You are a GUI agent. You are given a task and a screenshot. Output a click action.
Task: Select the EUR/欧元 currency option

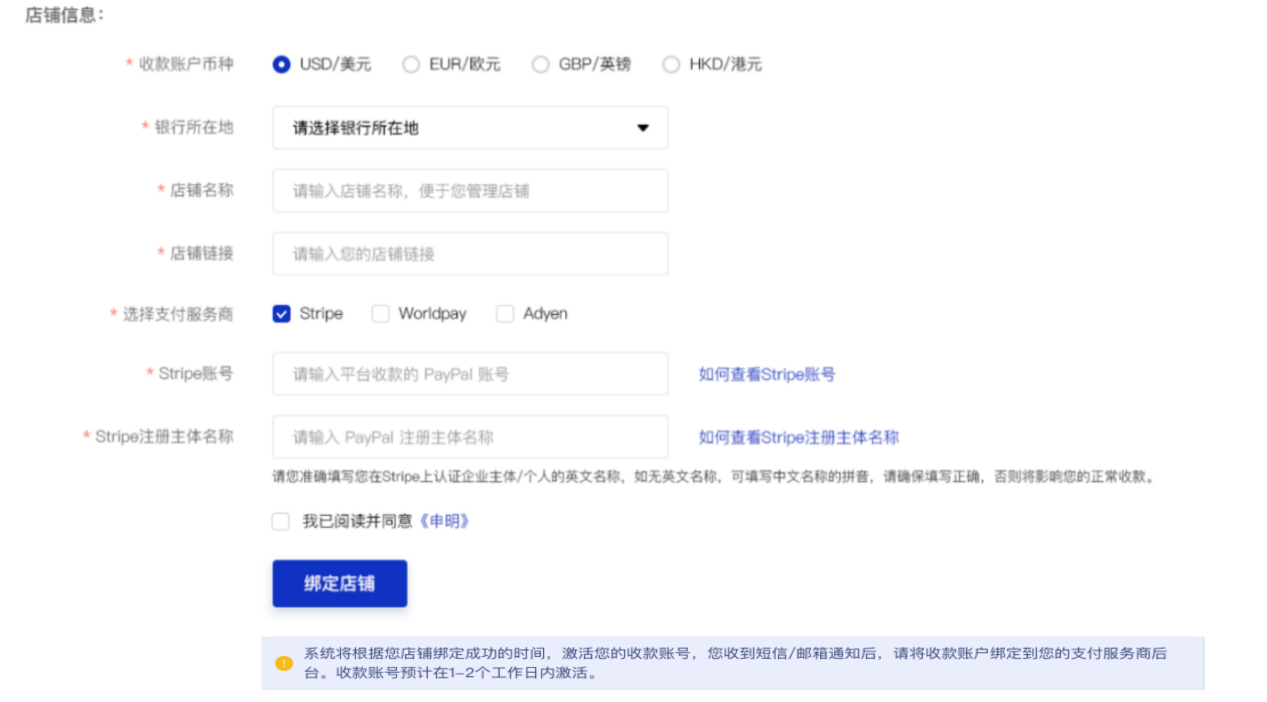pos(411,63)
